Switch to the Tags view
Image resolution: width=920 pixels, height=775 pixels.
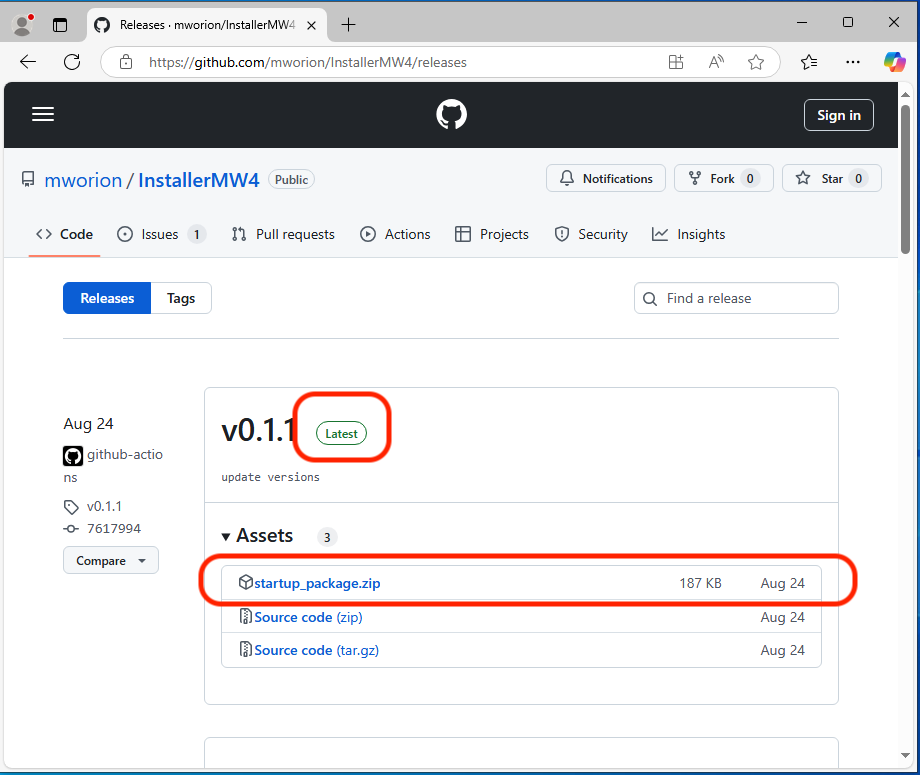[181, 298]
